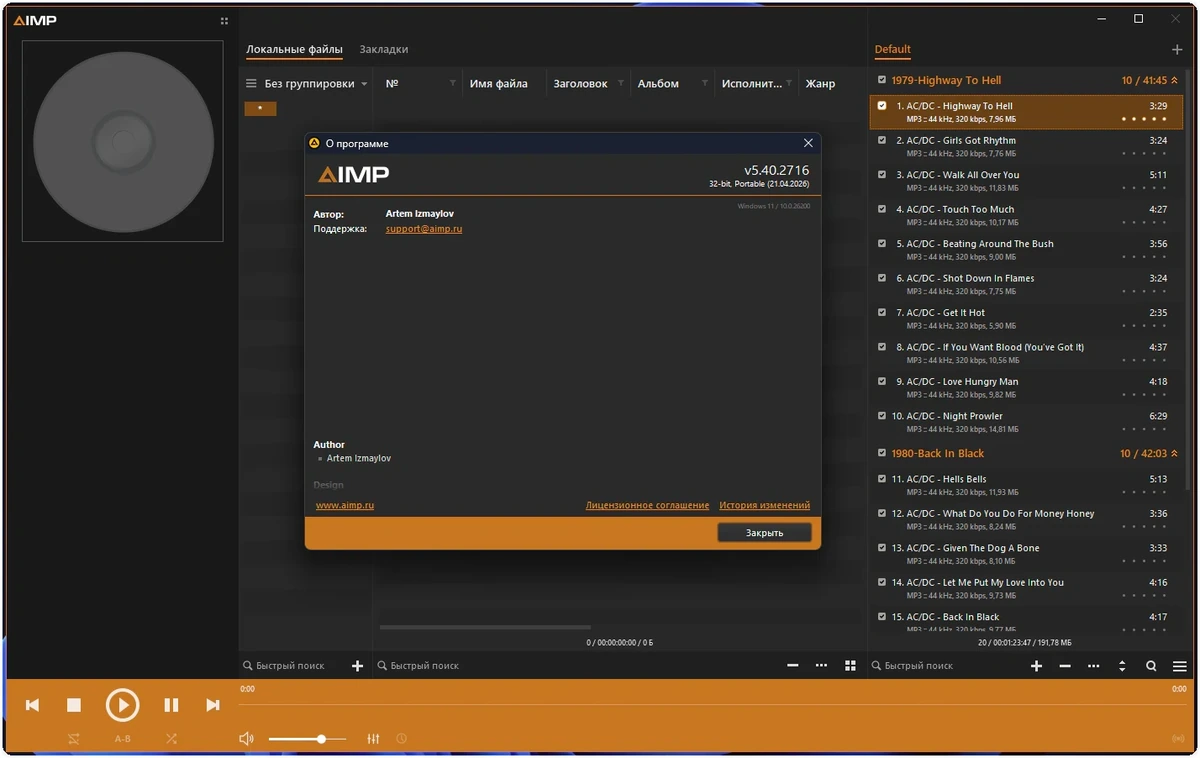Add new playlist tab with plus icon
1200x758 pixels.
point(1177,49)
